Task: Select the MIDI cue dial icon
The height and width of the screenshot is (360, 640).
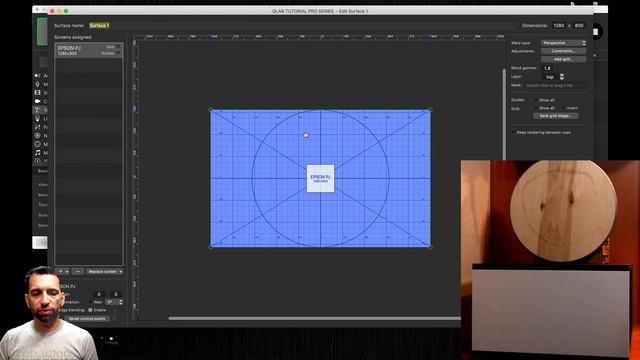Action: (37, 144)
